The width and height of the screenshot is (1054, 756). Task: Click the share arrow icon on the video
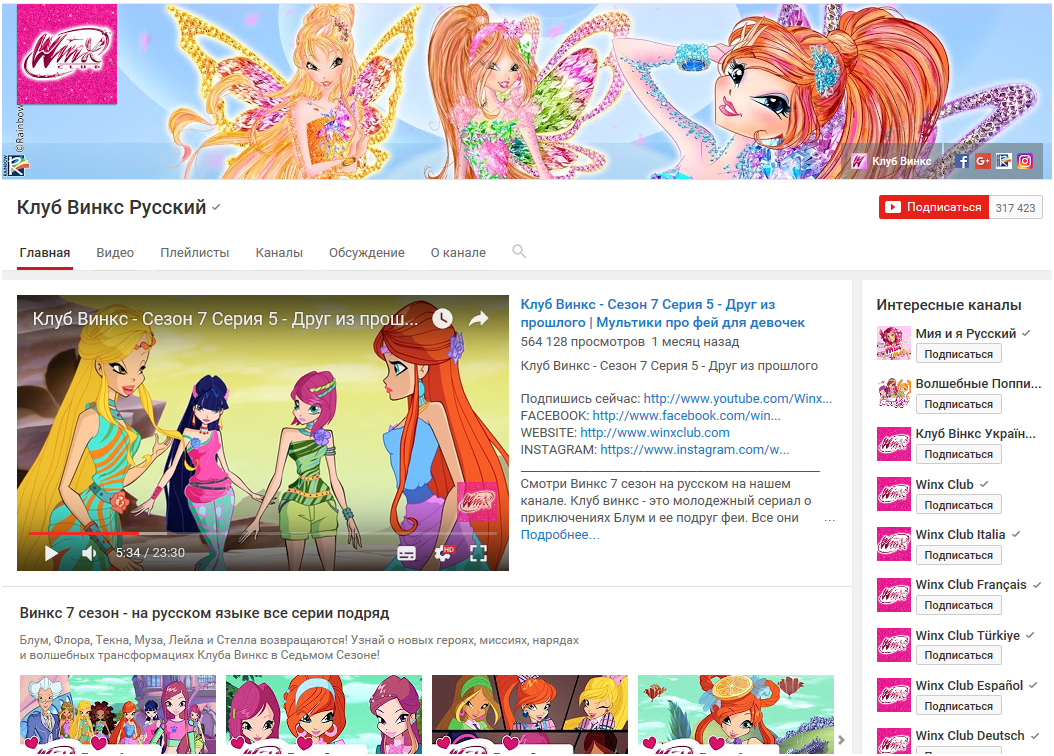click(478, 319)
